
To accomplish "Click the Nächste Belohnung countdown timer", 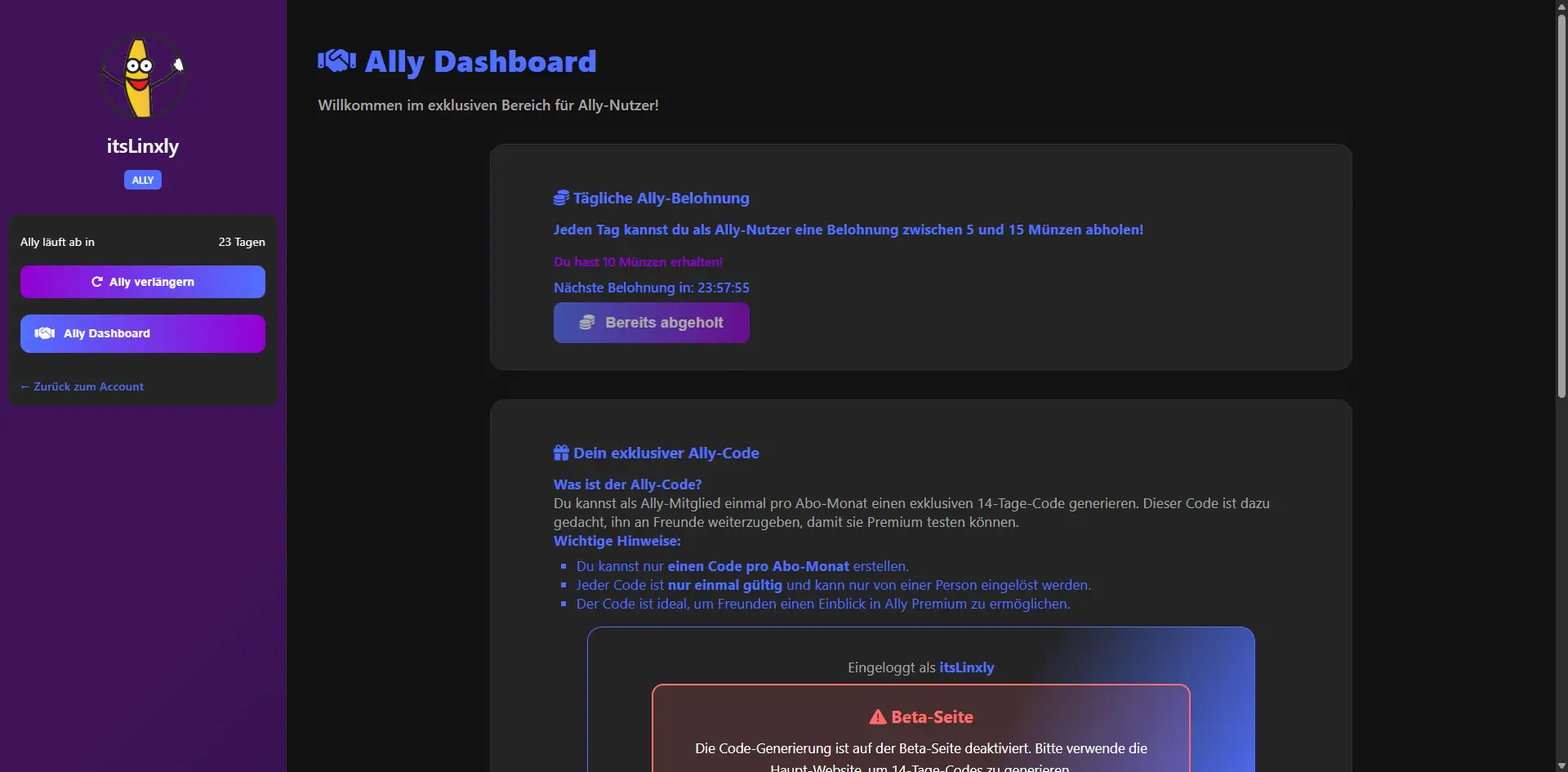I will click(723, 288).
